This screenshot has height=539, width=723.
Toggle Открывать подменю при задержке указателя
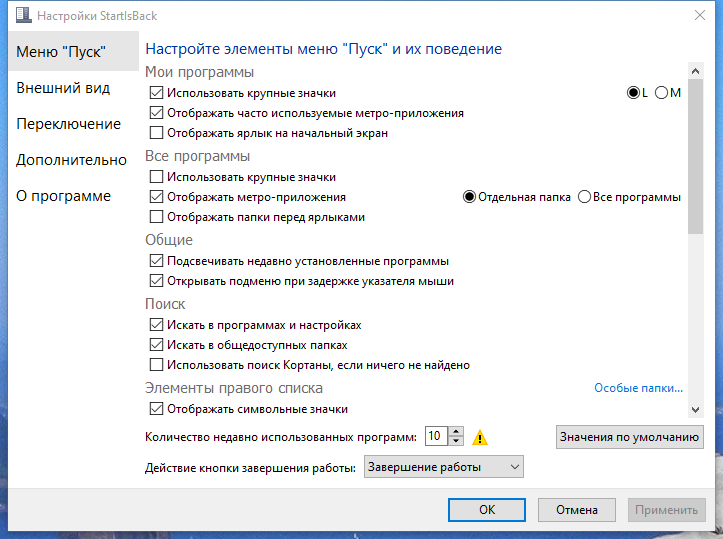pyautogui.click(x=156, y=281)
